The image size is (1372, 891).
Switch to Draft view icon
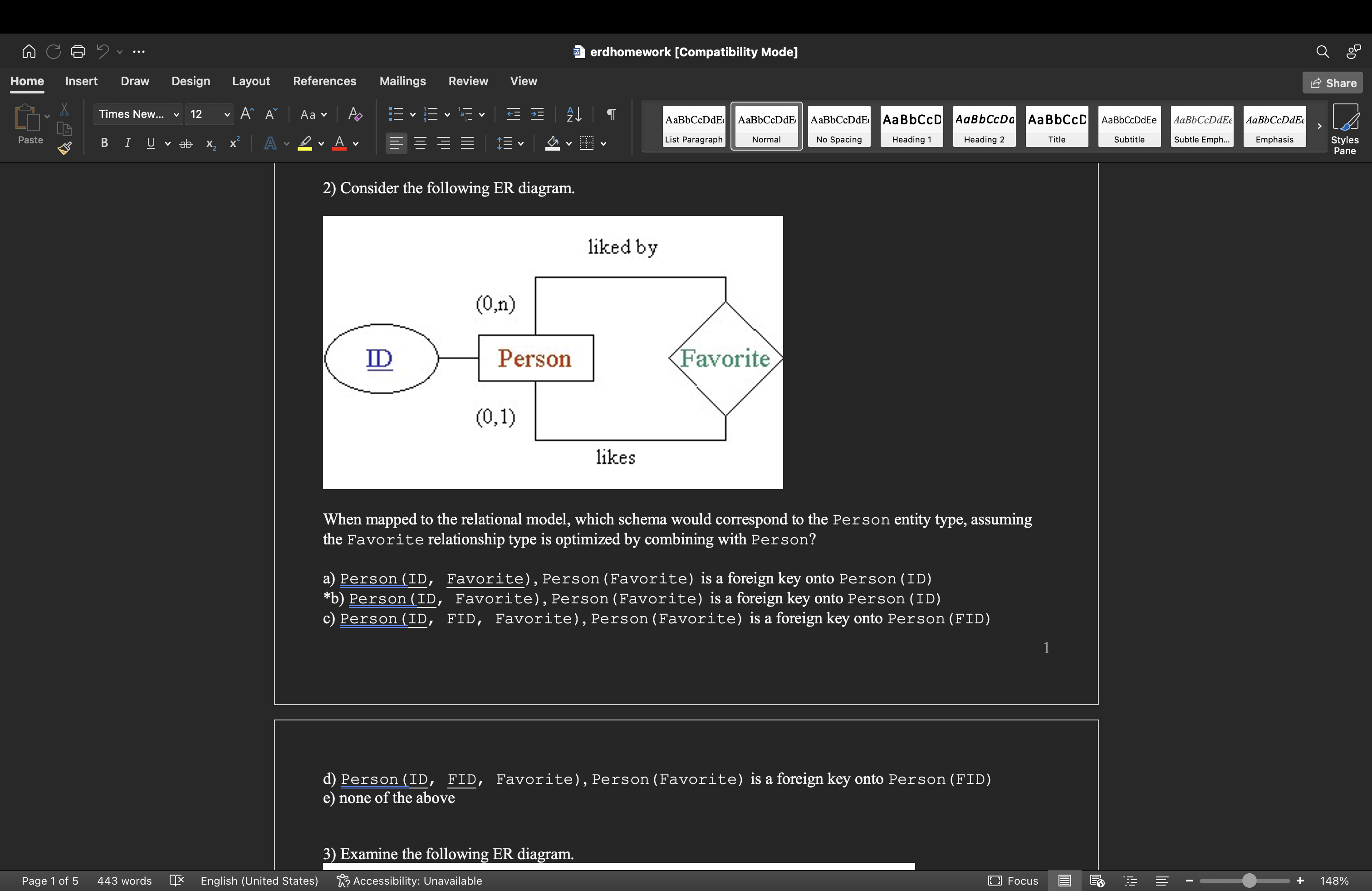[x=1162, y=881]
